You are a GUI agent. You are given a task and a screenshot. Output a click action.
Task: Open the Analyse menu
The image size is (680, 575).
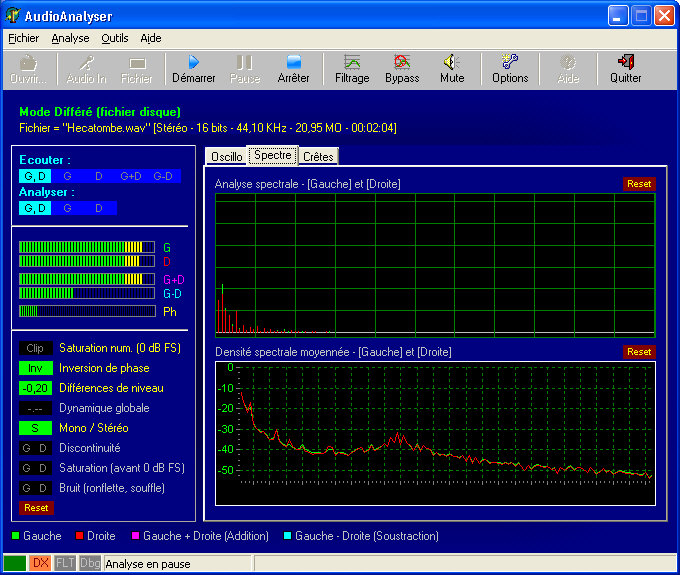point(70,38)
